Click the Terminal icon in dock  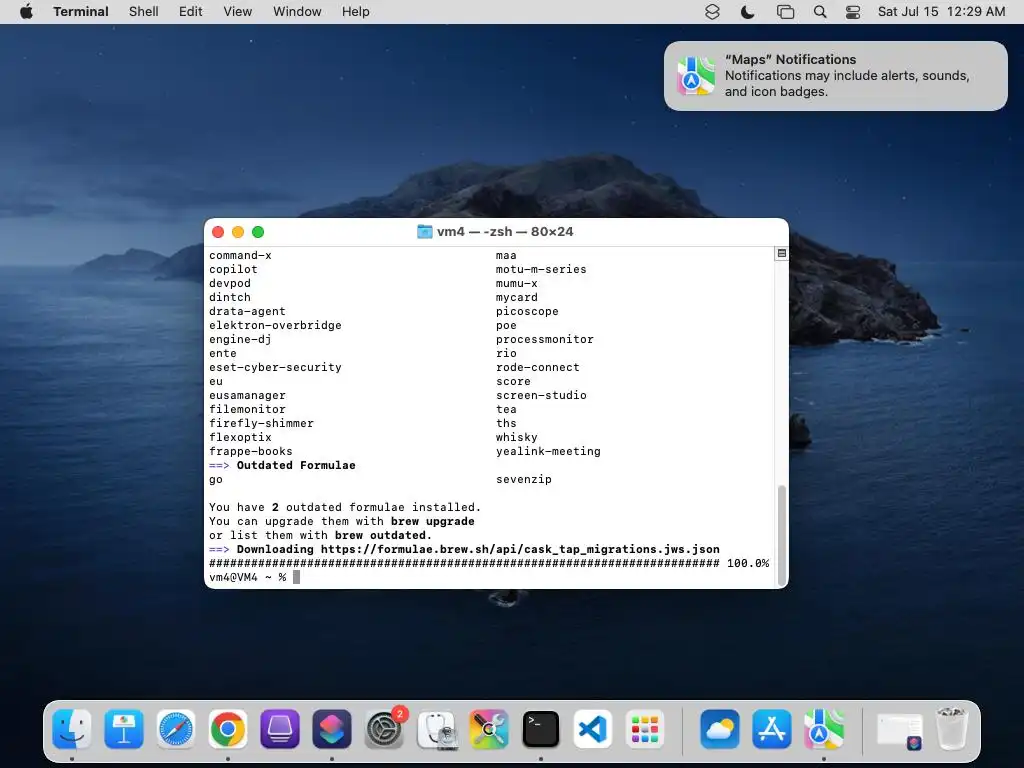click(541, 728)
